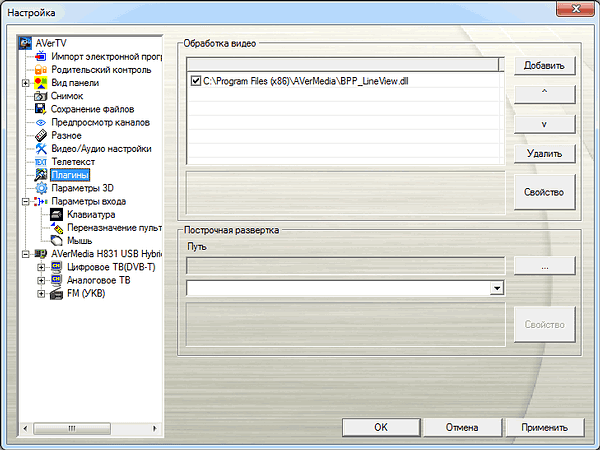The height and width of the screenshot is (450, 600).
Task: Click the Параметры входа icon
Action: tap(41, 201)
